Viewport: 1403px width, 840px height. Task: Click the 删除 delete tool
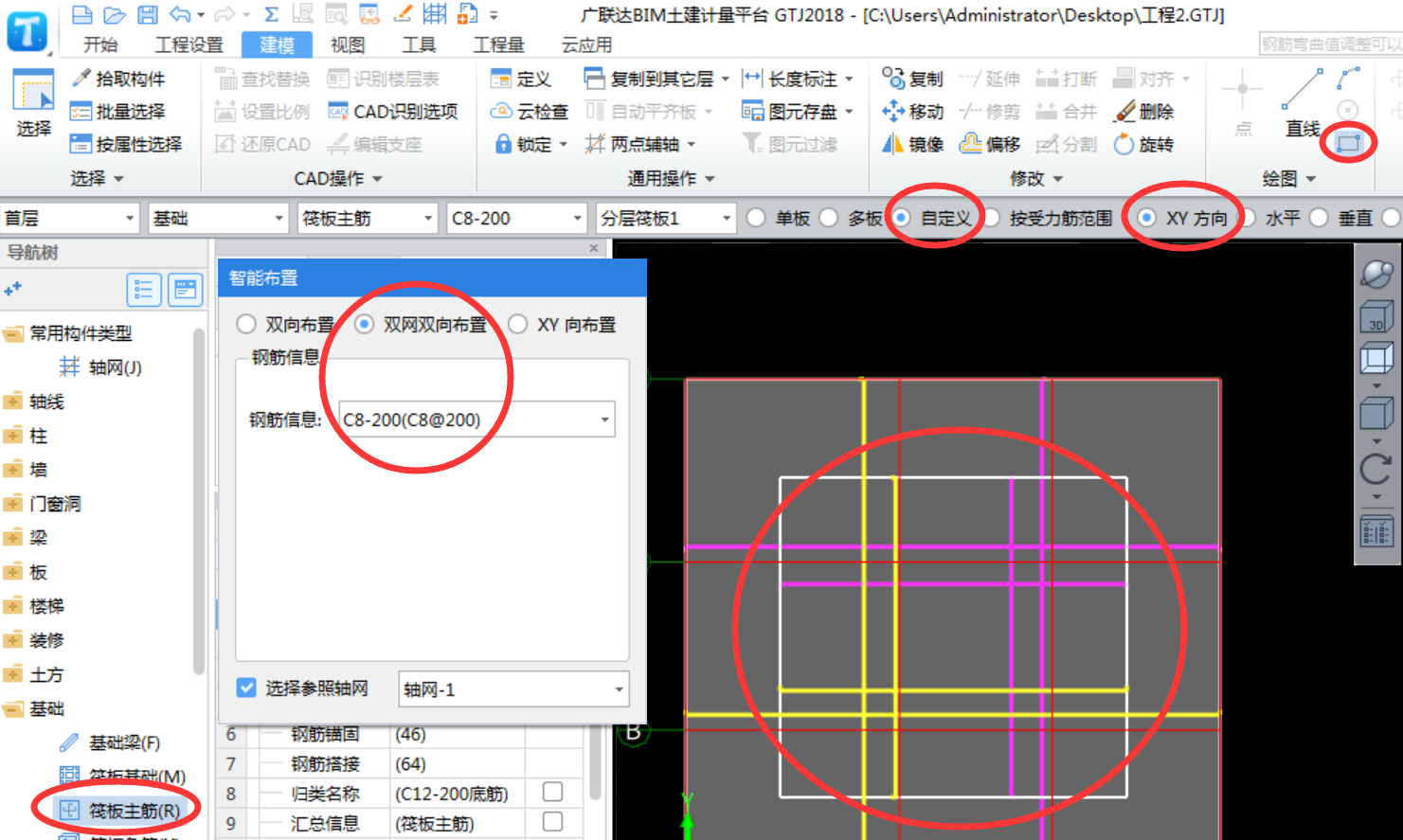click(1144, 112)
